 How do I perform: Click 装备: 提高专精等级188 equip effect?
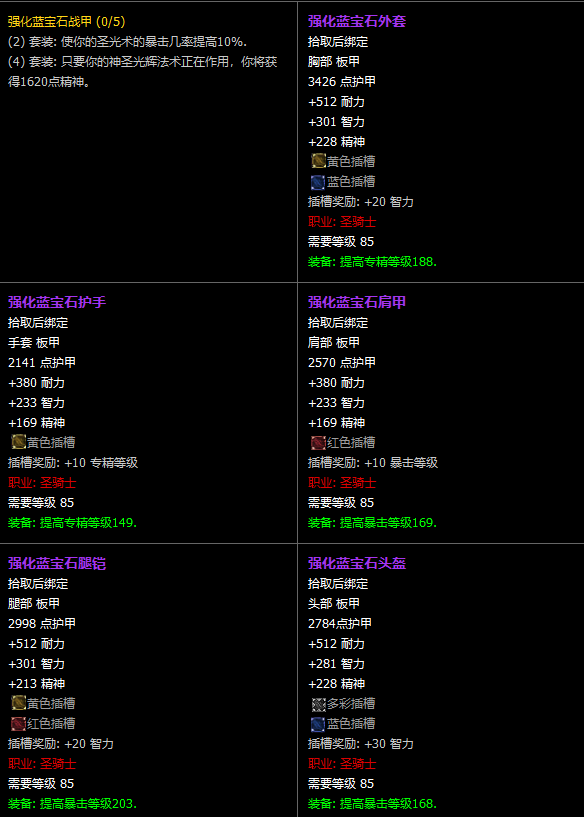click(x=372, y=262)
